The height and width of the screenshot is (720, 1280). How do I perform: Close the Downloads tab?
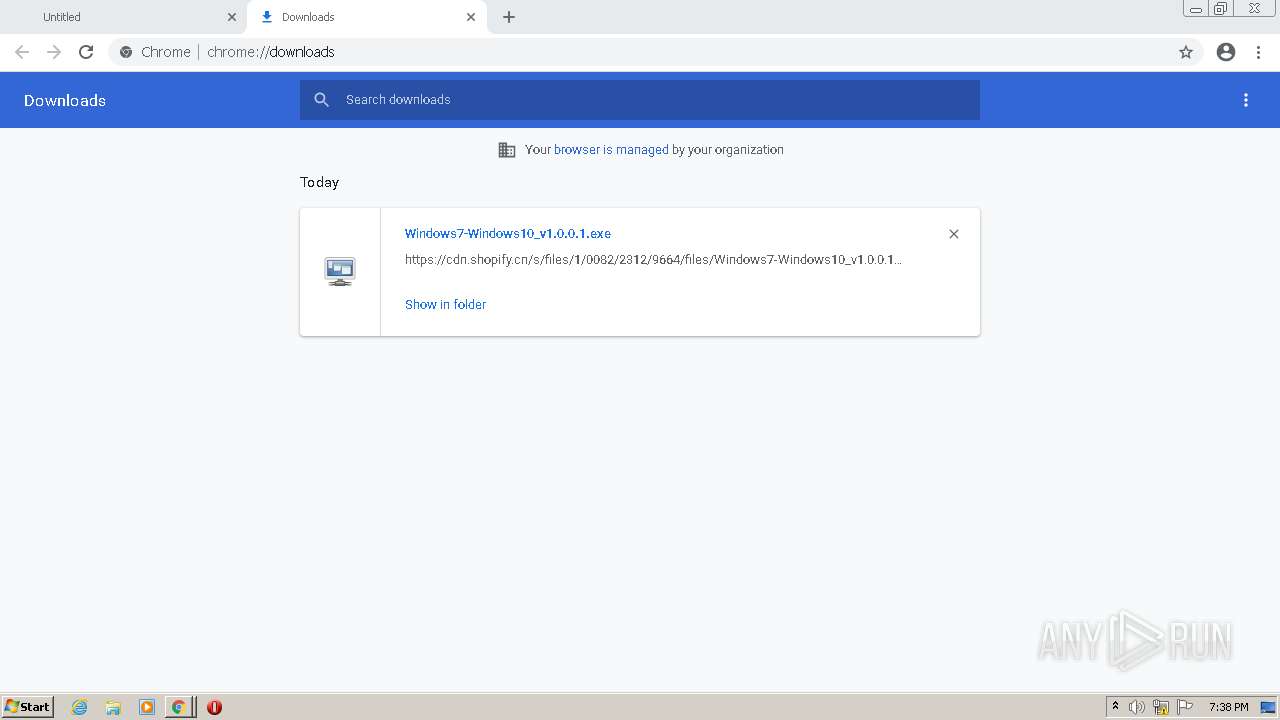pyautogui.click(x=471, y=17)
